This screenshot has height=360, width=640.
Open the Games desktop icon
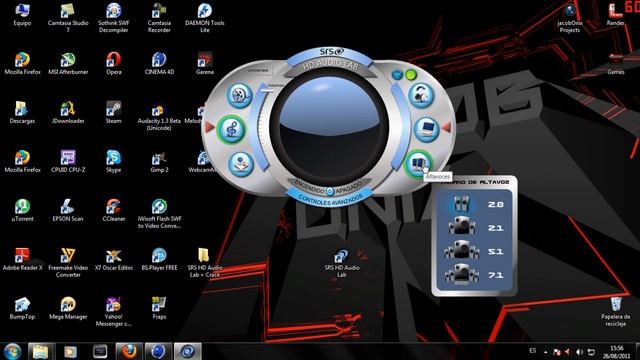tap(616, 64)
